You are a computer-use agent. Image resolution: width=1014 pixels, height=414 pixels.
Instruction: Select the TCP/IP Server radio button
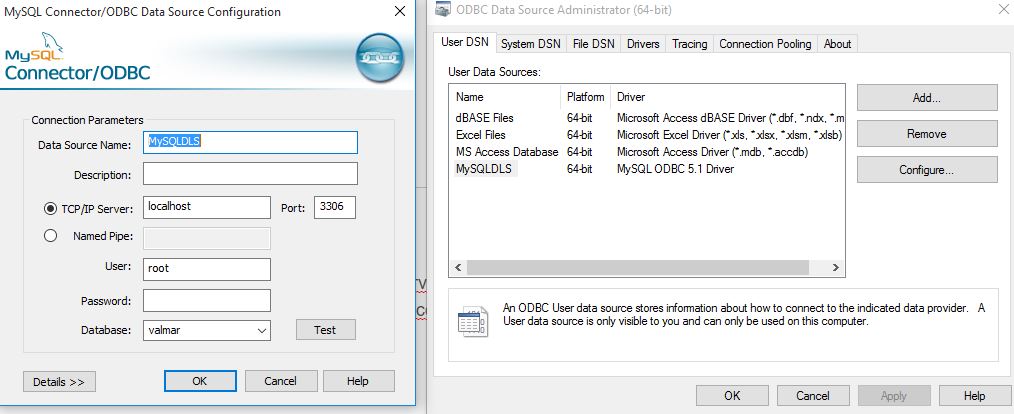(x=50, y=208)
